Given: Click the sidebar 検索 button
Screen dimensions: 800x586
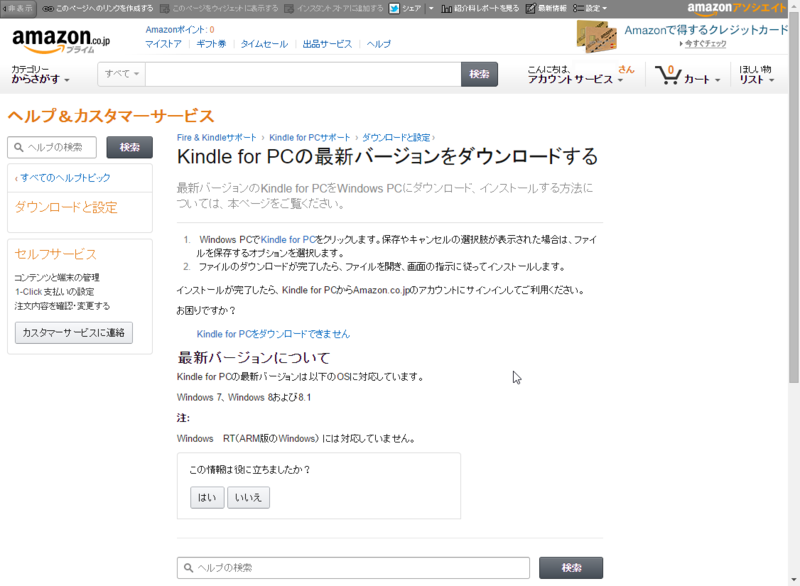Looking at the screenshot, I should [x=130, y=147].
